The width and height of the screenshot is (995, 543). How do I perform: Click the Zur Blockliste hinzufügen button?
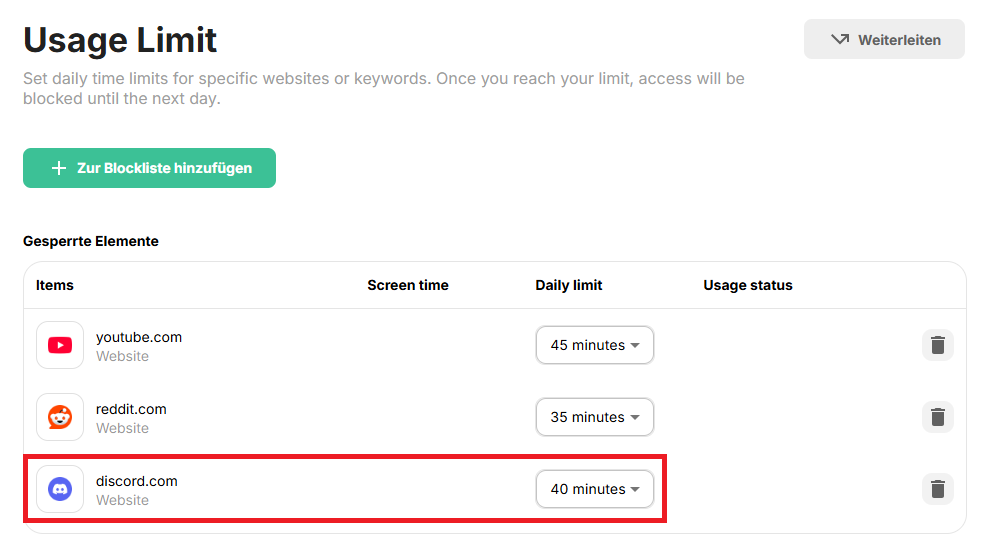tap(149, 168)
